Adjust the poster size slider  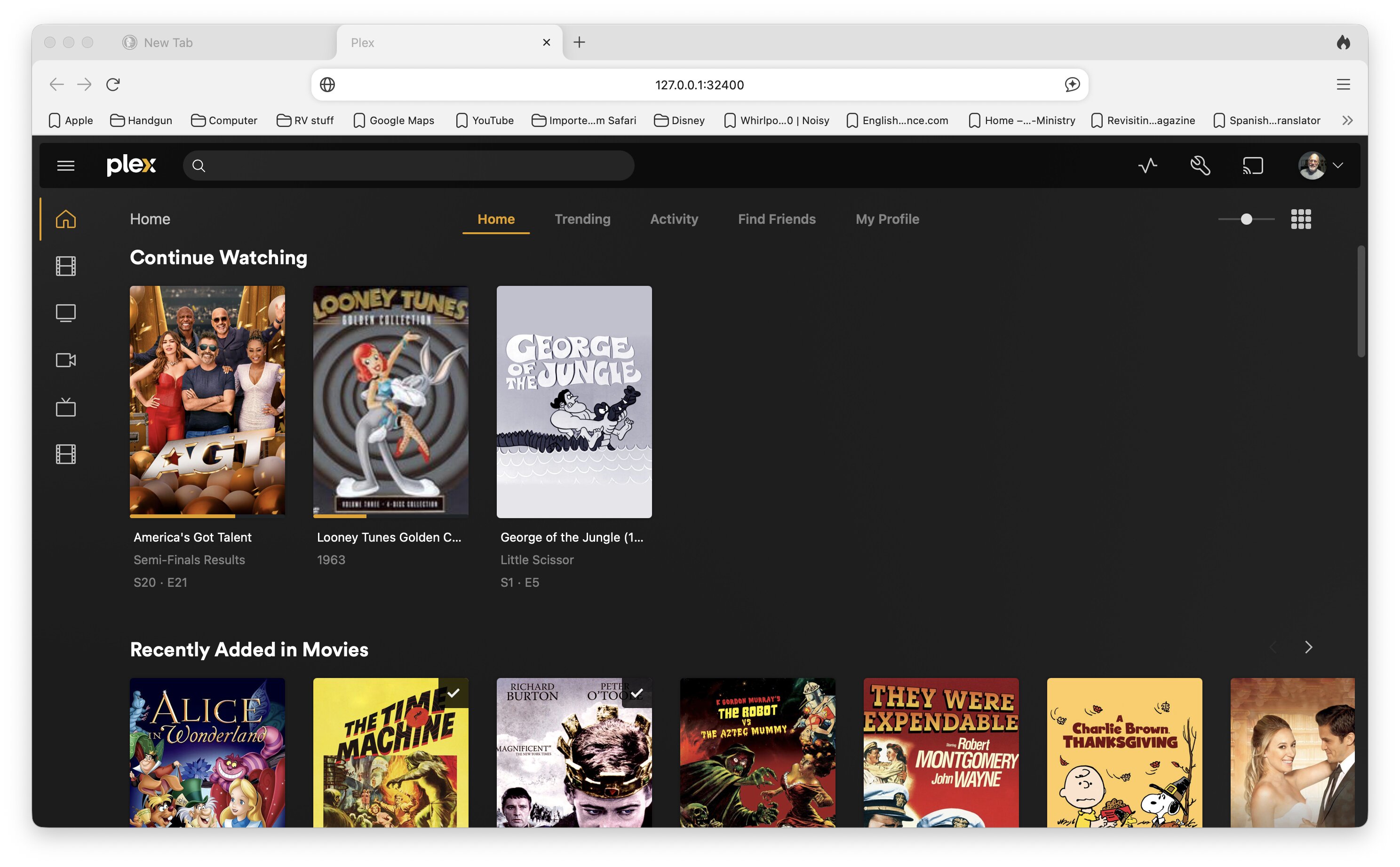(x=1246, y=219)
